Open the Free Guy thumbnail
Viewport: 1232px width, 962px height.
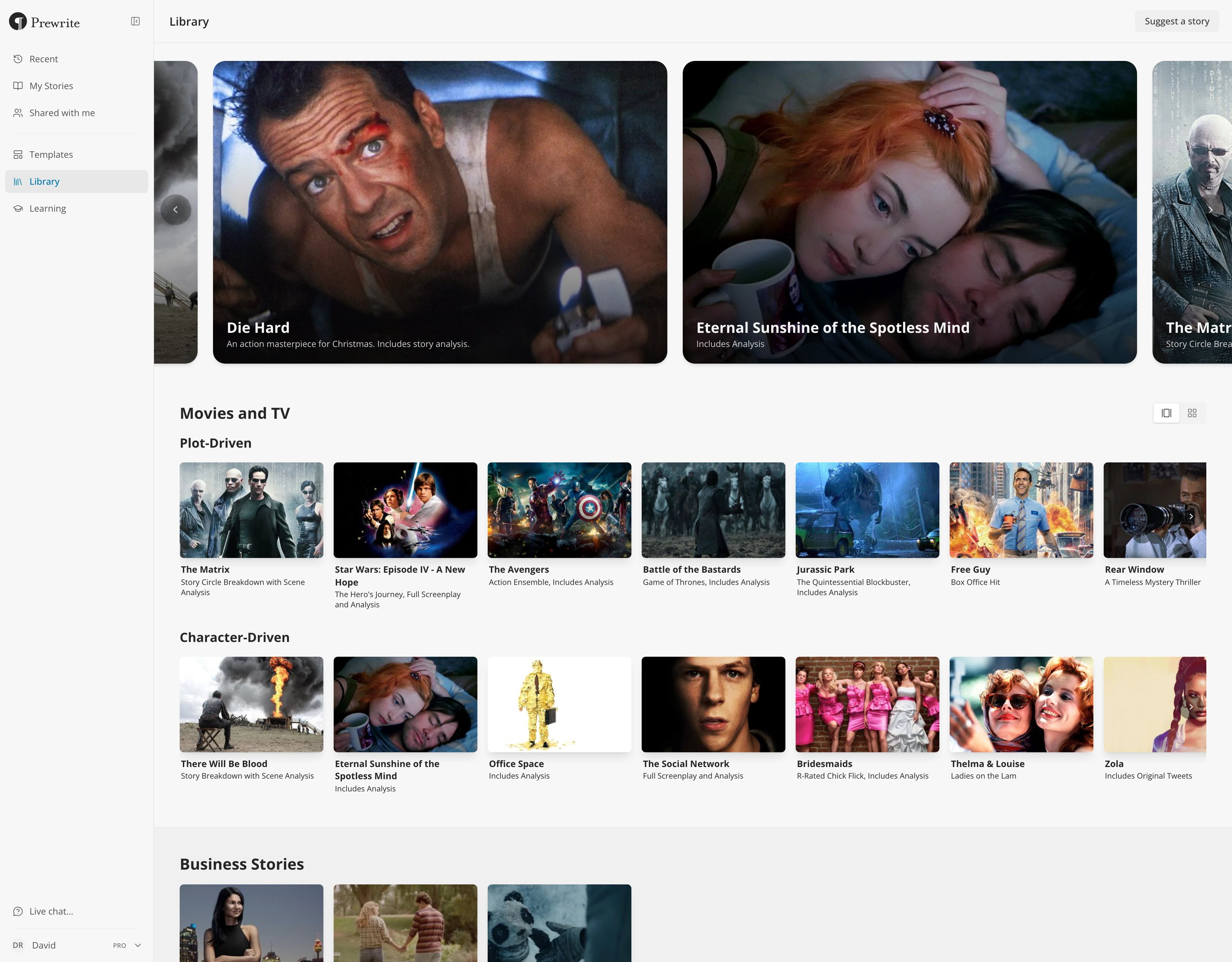(1021, 510)
